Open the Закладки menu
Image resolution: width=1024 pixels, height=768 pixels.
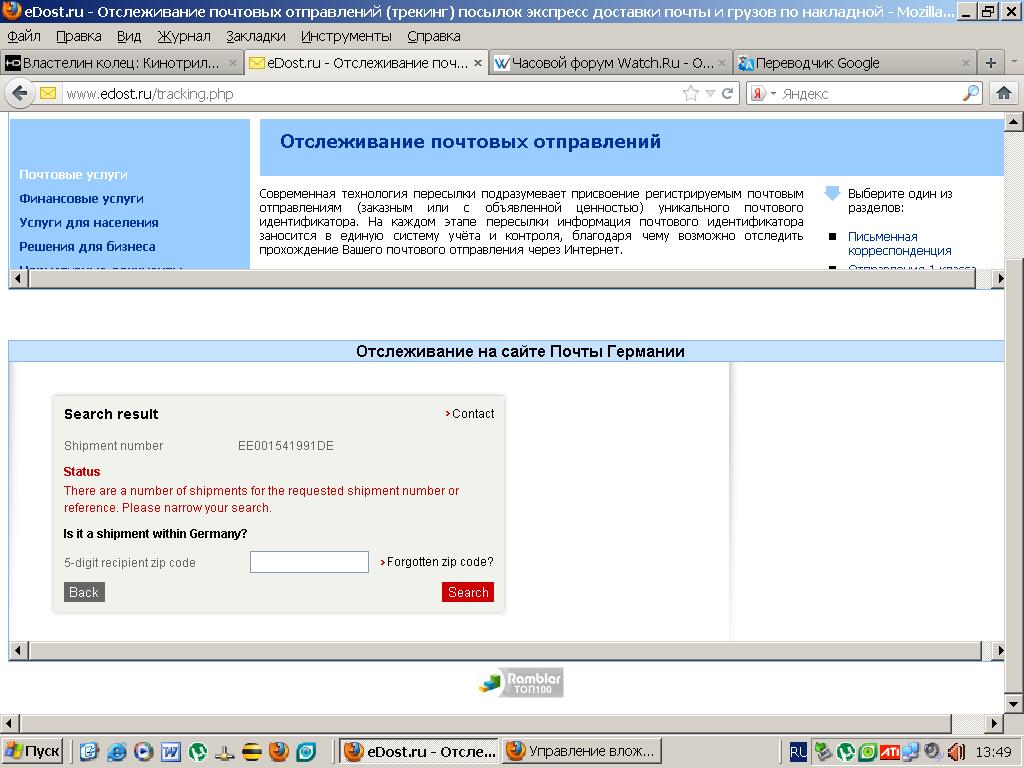(x=255, y=36)
